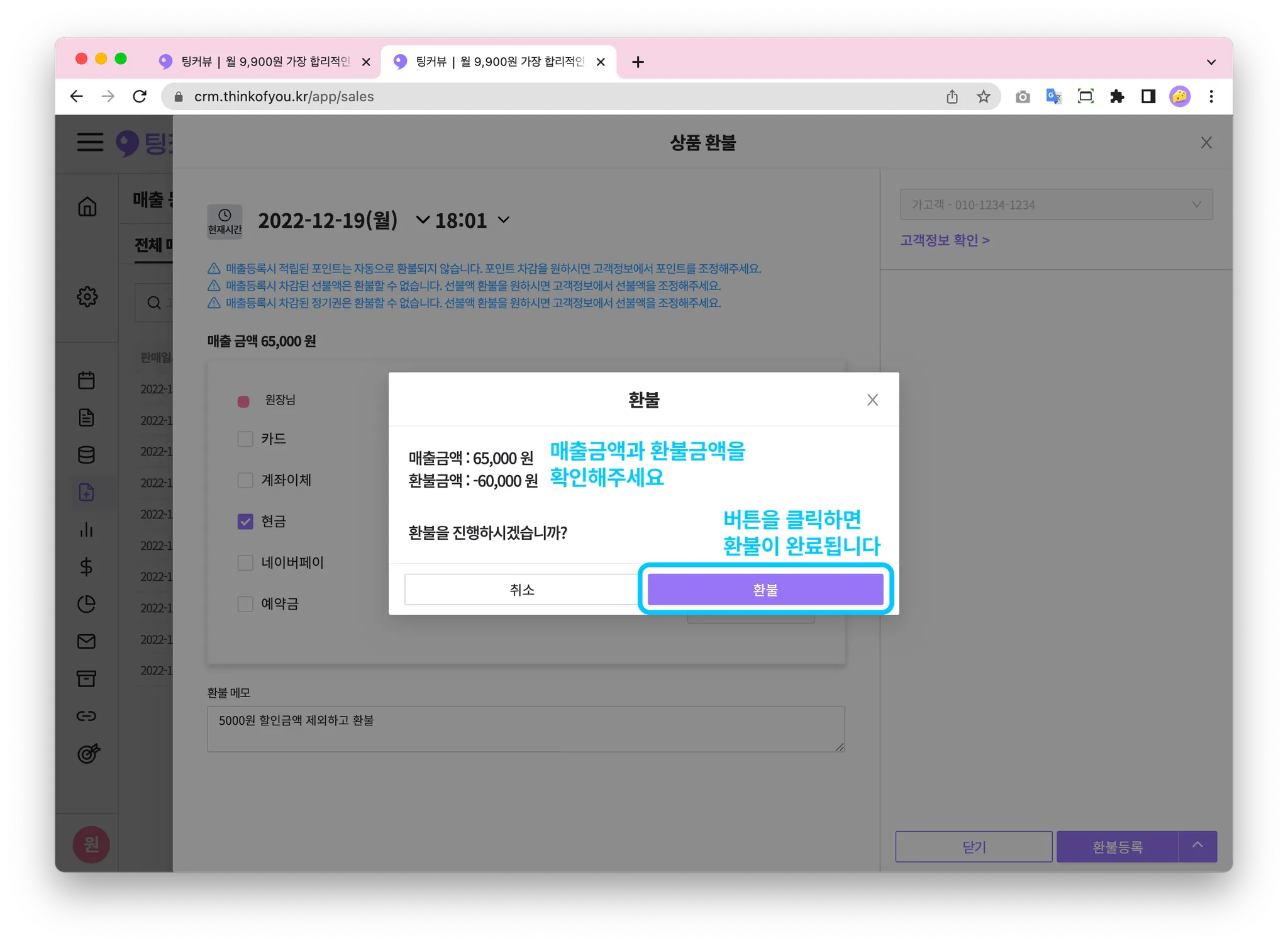Click the home icon in sidebar
The height and width of the screenshot is (945, 1288).
(x=87, y=206)
